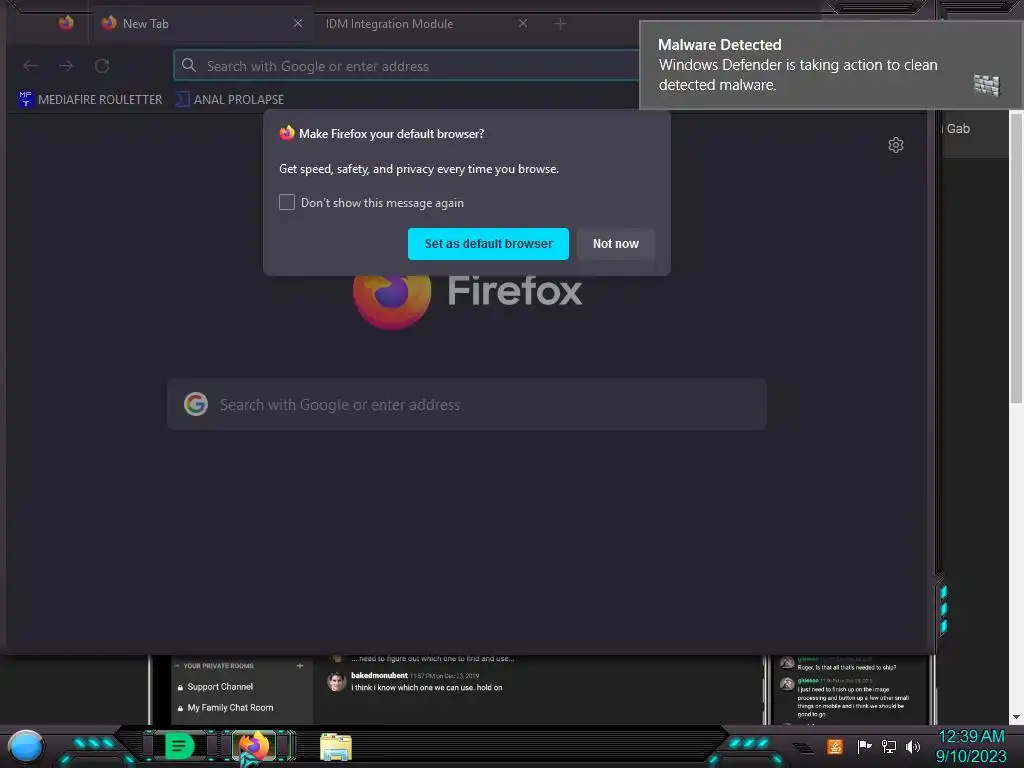Viewport: 1024px width, 768px height.
Task: Reload the current page
Action: pos(101,66)
